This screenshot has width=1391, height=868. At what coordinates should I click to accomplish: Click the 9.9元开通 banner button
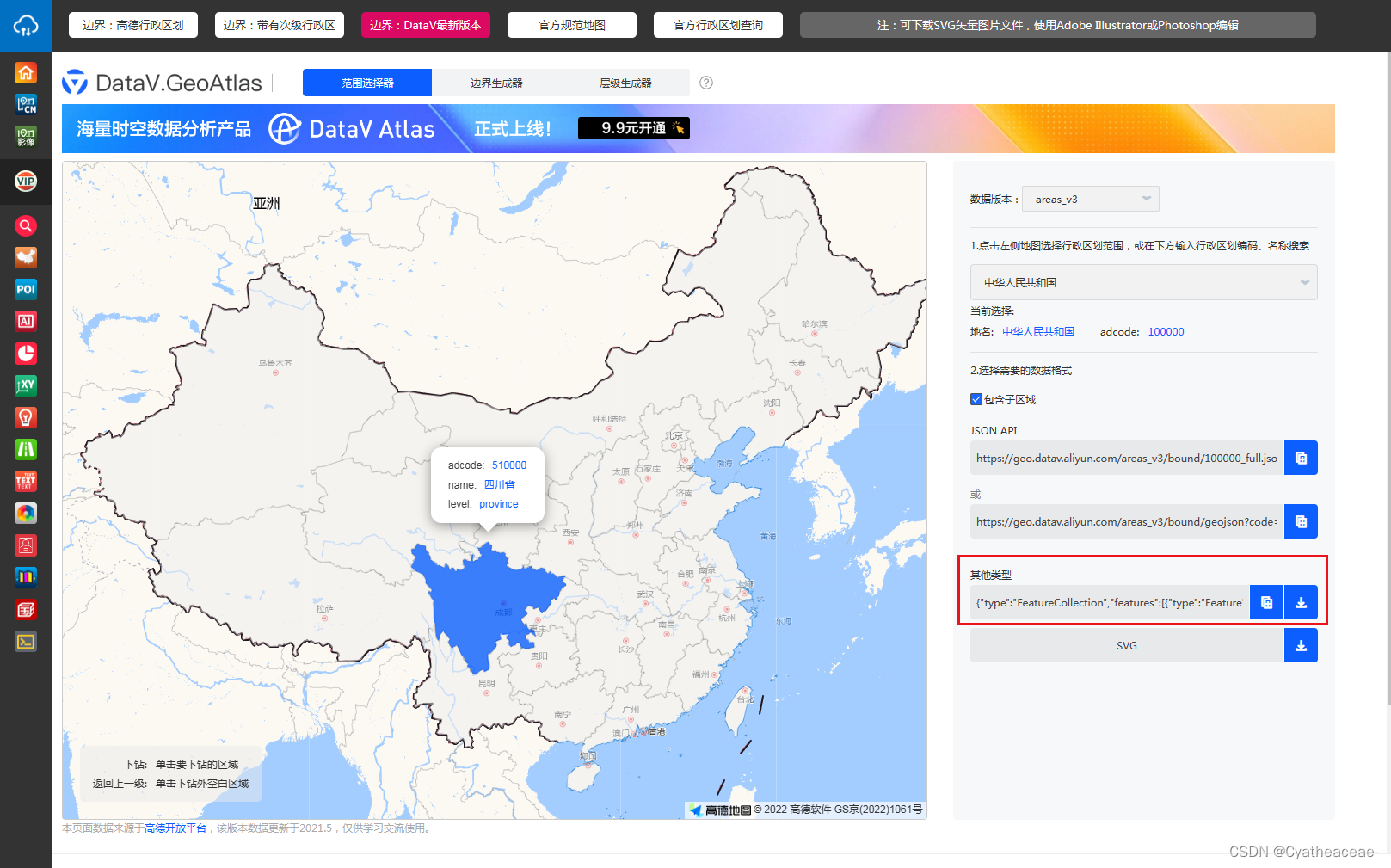click(x=634, y=128)
